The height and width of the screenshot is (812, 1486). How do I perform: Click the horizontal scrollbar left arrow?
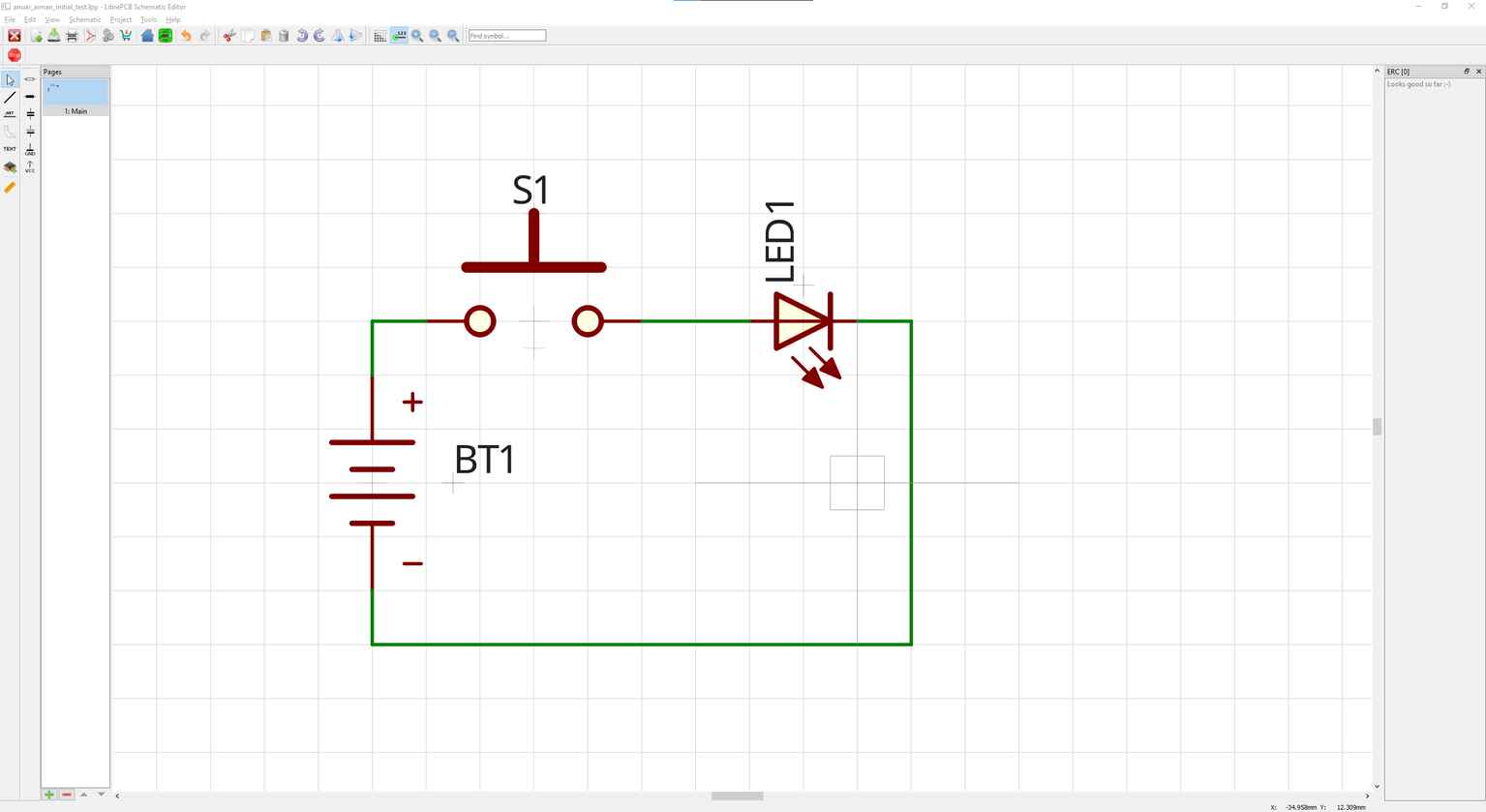[x=117, y=796]
